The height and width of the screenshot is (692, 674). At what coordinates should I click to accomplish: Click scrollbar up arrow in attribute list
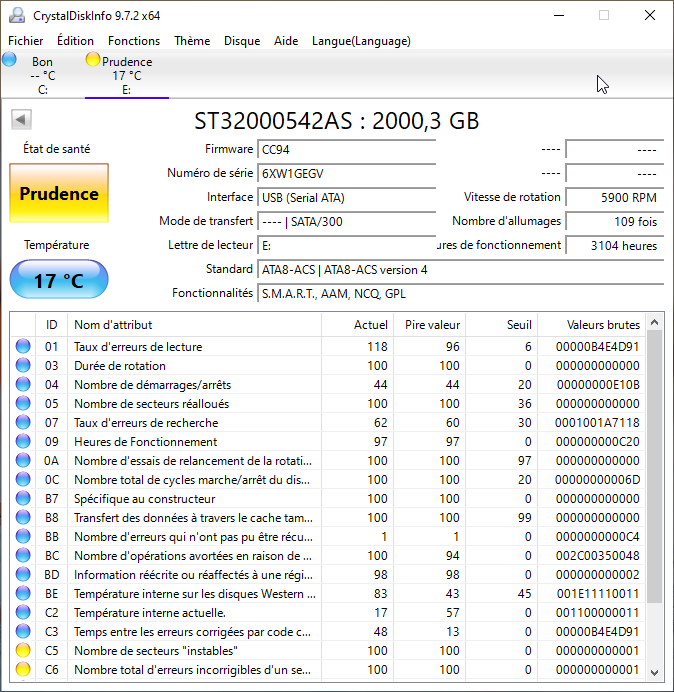click(x=655, y=323)
